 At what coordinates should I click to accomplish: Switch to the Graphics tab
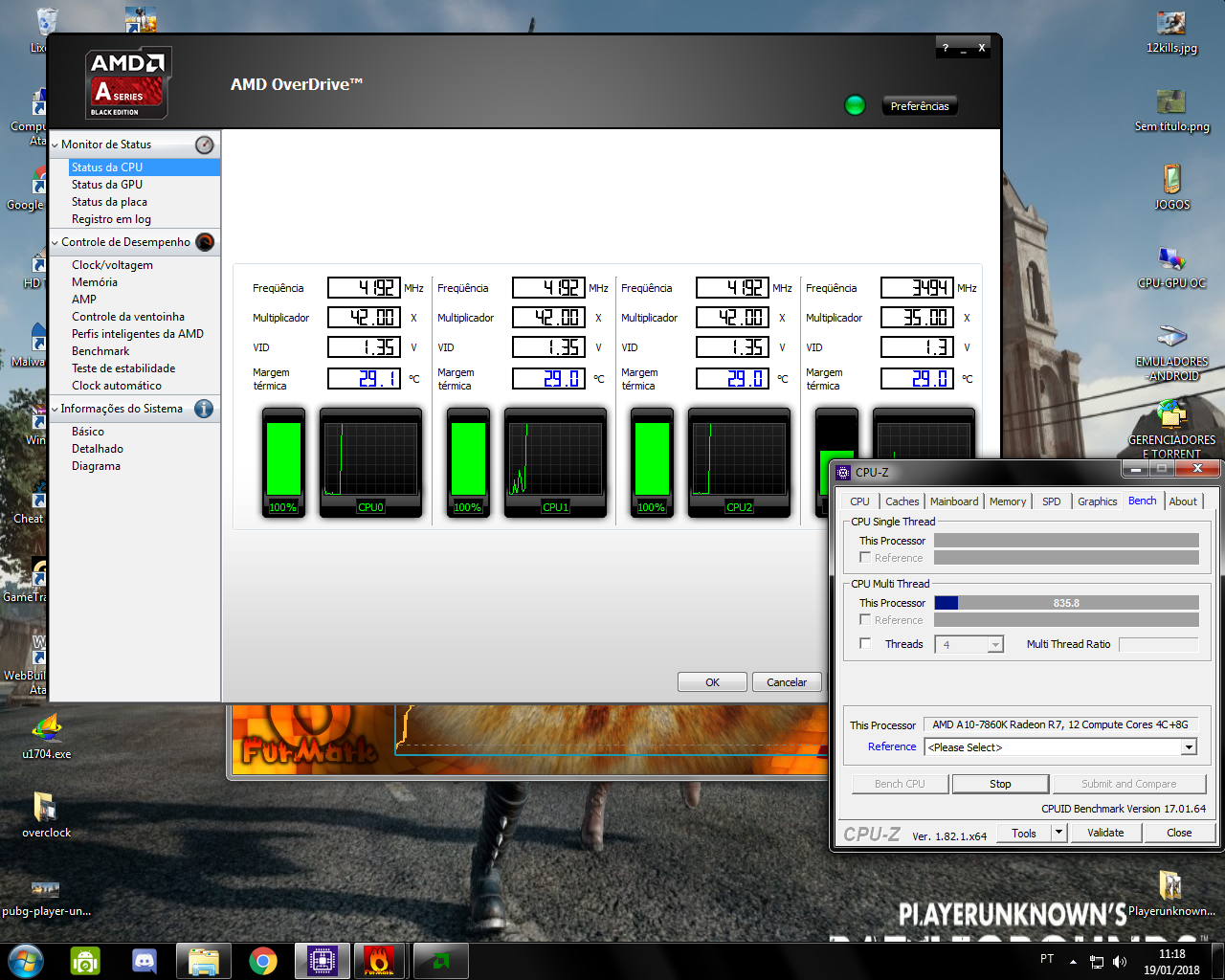(x=1097, y=501)
